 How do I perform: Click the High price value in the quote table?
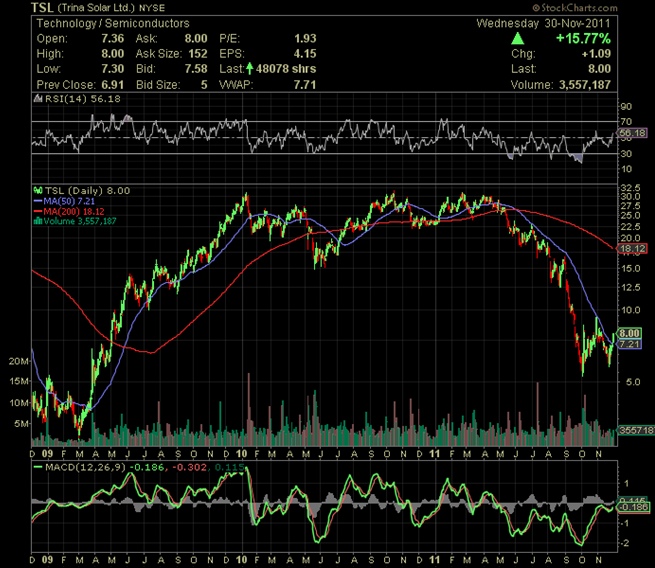[113, 54]
